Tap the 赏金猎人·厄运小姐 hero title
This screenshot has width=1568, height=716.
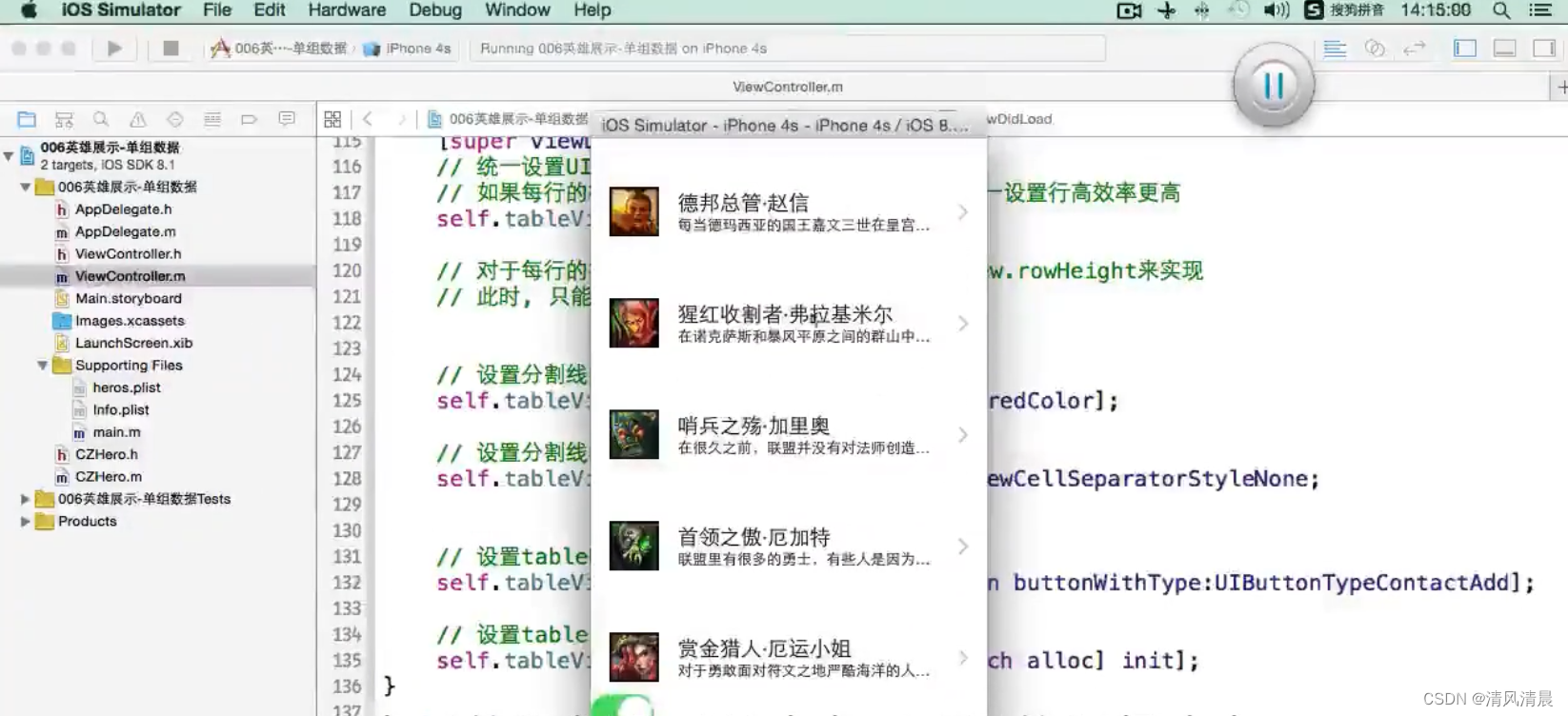tap(764, 648)
